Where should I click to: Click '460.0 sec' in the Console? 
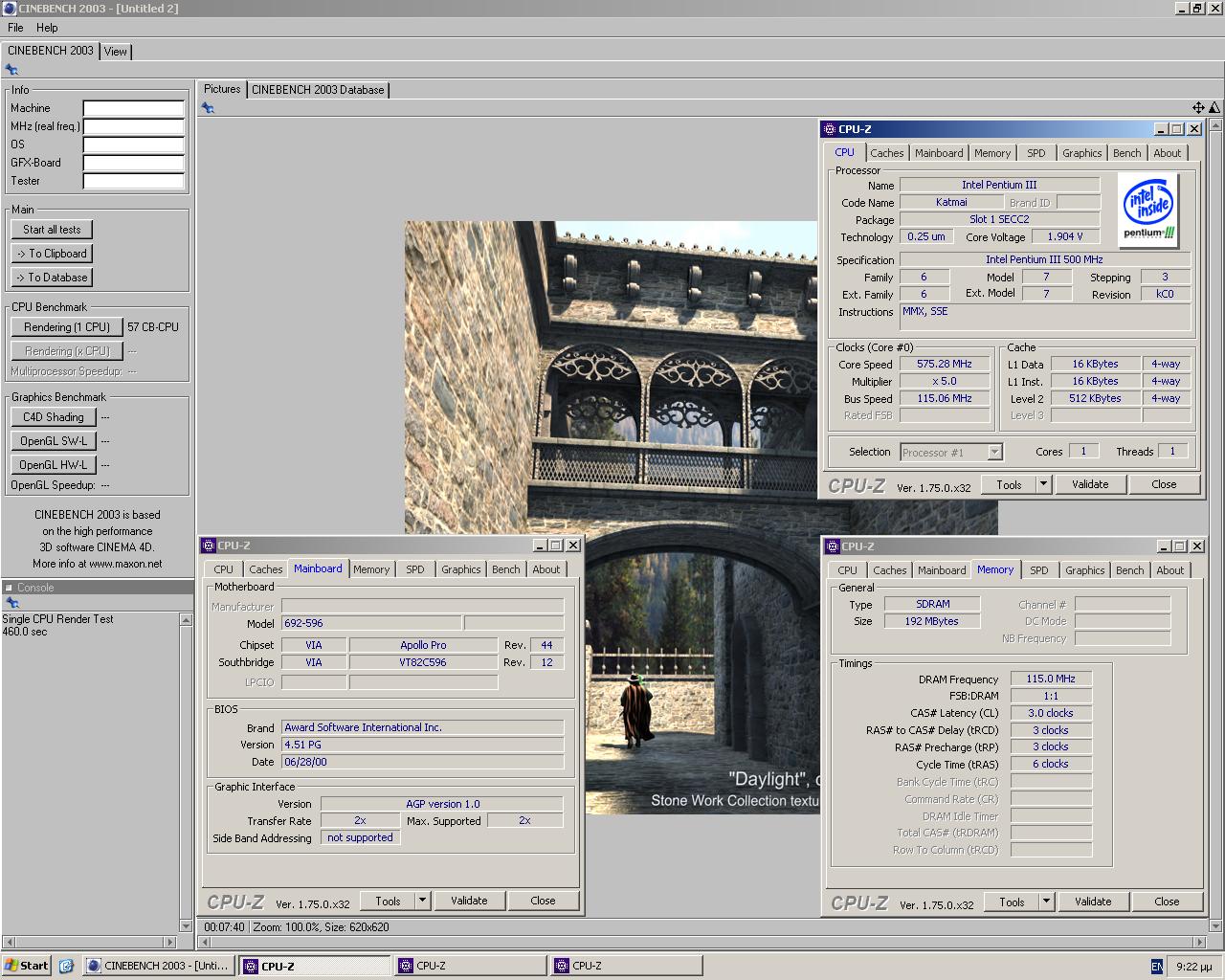click(x=25, y=632)
